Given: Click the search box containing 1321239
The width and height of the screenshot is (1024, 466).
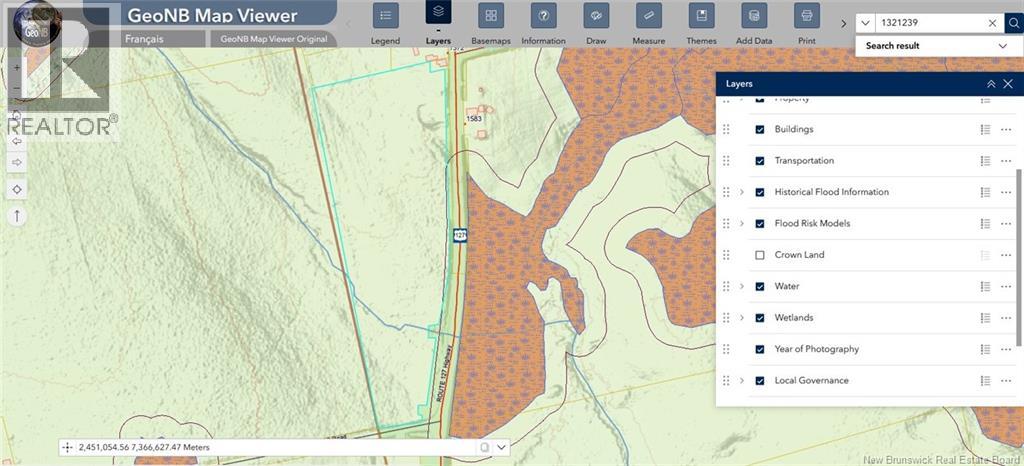Looking at the screenshot, I should pyautogui.click(x=930, y=23).
